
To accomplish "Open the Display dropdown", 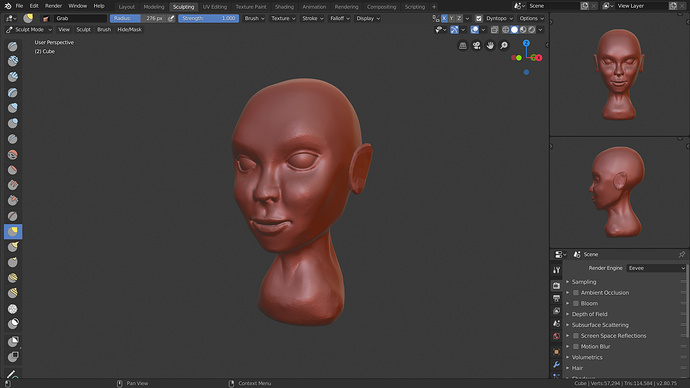I will (368, 18).
